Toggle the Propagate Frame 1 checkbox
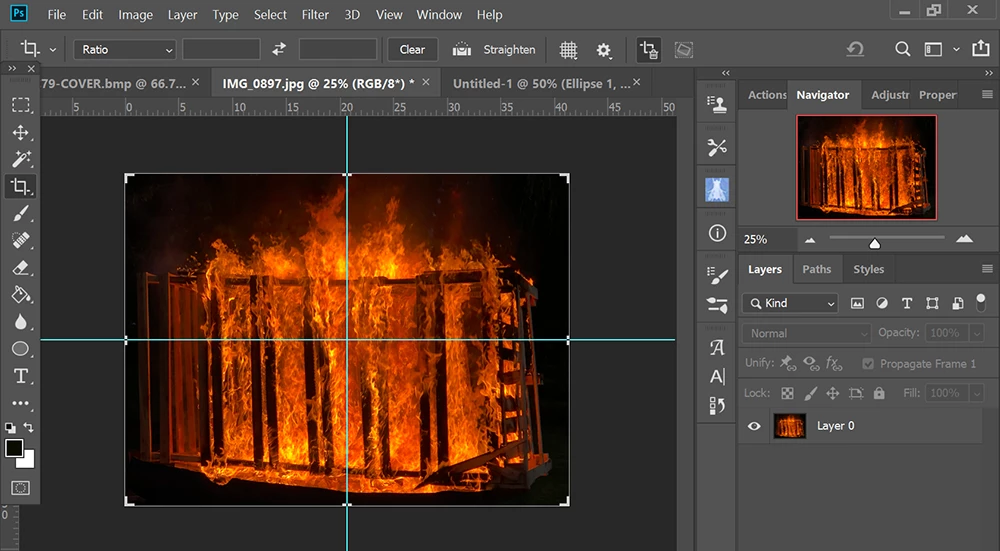This screenshot has height=551, width=1000. [x=868, y=364]
